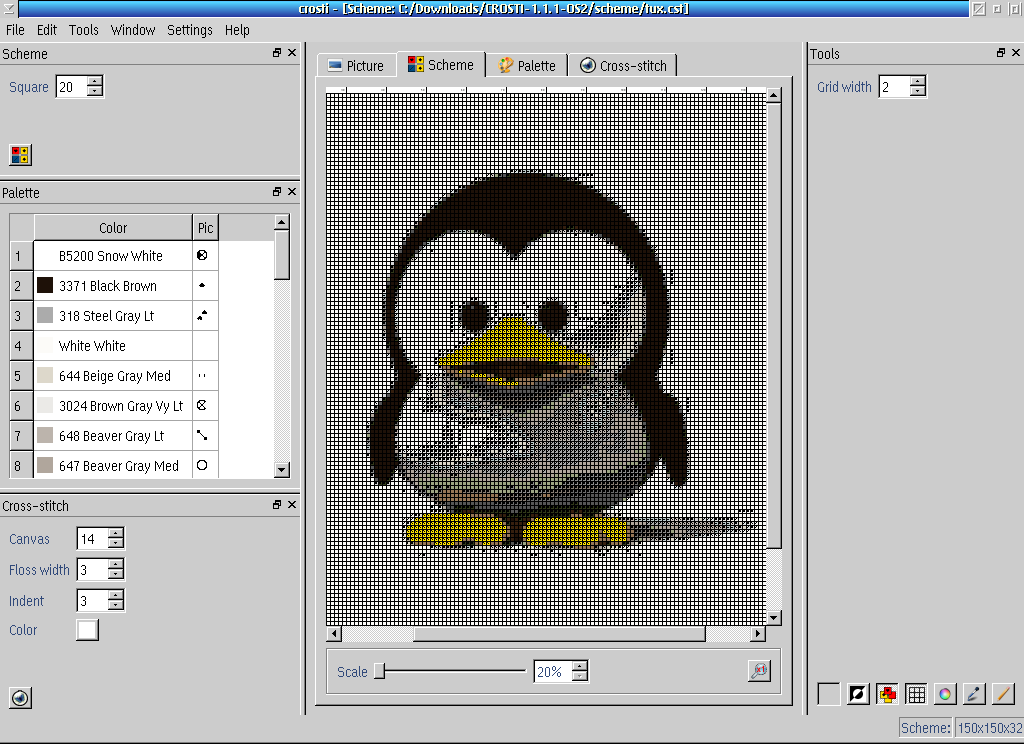Click the Square value input field
This screenshot has height=744, width=1024.
coord(72,86)
